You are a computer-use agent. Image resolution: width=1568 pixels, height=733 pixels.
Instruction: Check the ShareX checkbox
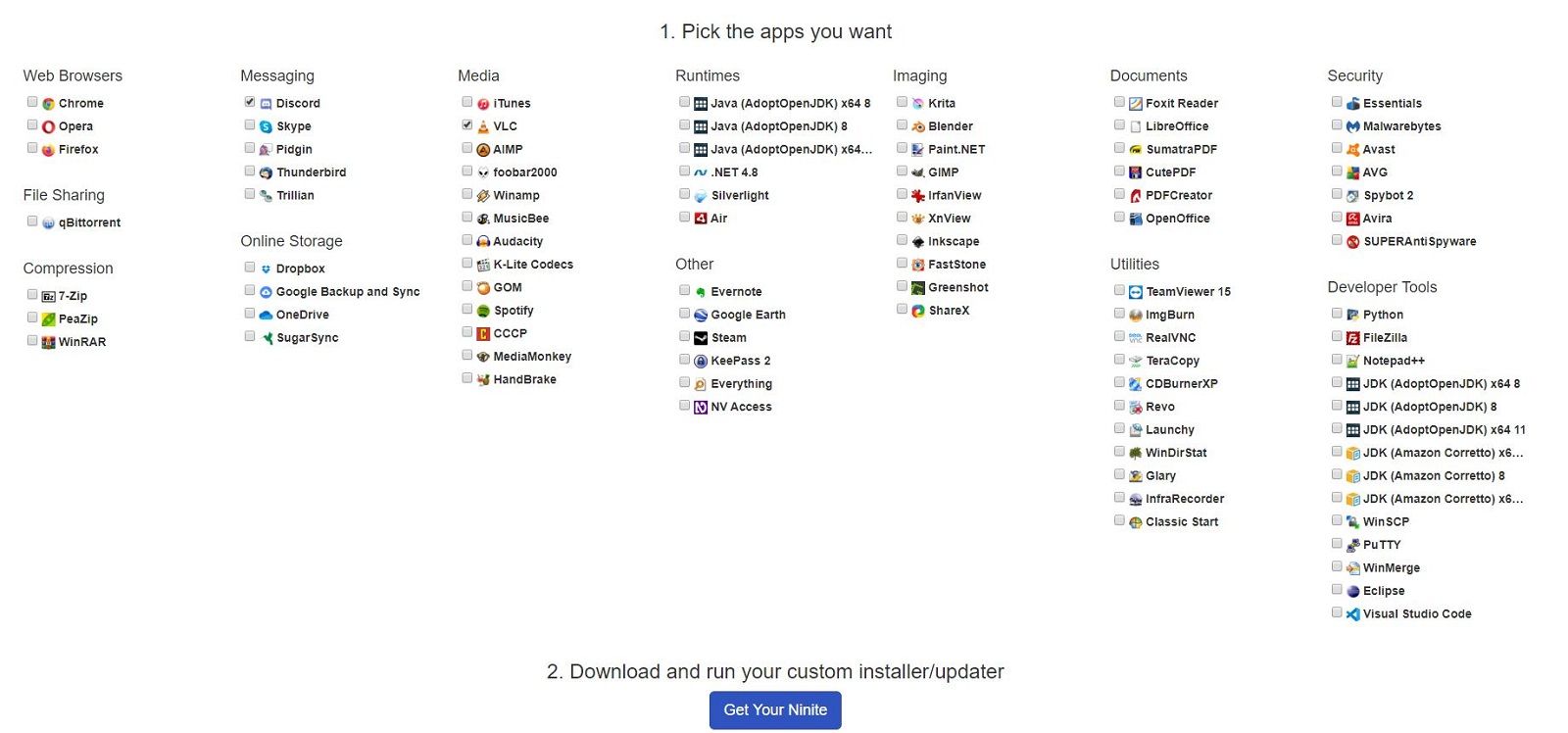pyautogui.click(x=903, y=309)
